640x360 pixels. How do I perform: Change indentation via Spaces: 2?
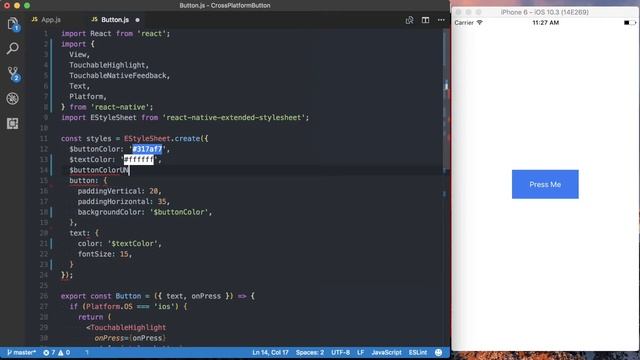[x=310, y=352]
